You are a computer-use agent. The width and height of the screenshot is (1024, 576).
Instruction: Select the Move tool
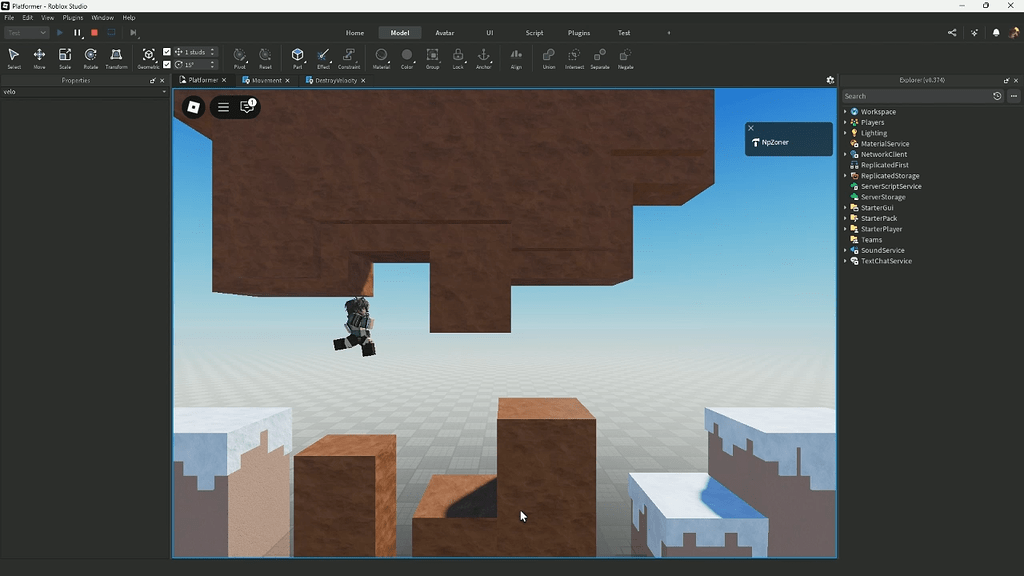tap(39, 57)
